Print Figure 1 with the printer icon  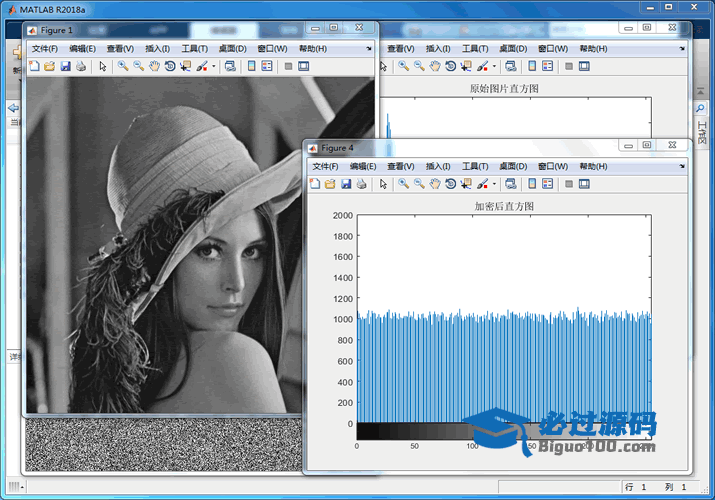point(81,66)
